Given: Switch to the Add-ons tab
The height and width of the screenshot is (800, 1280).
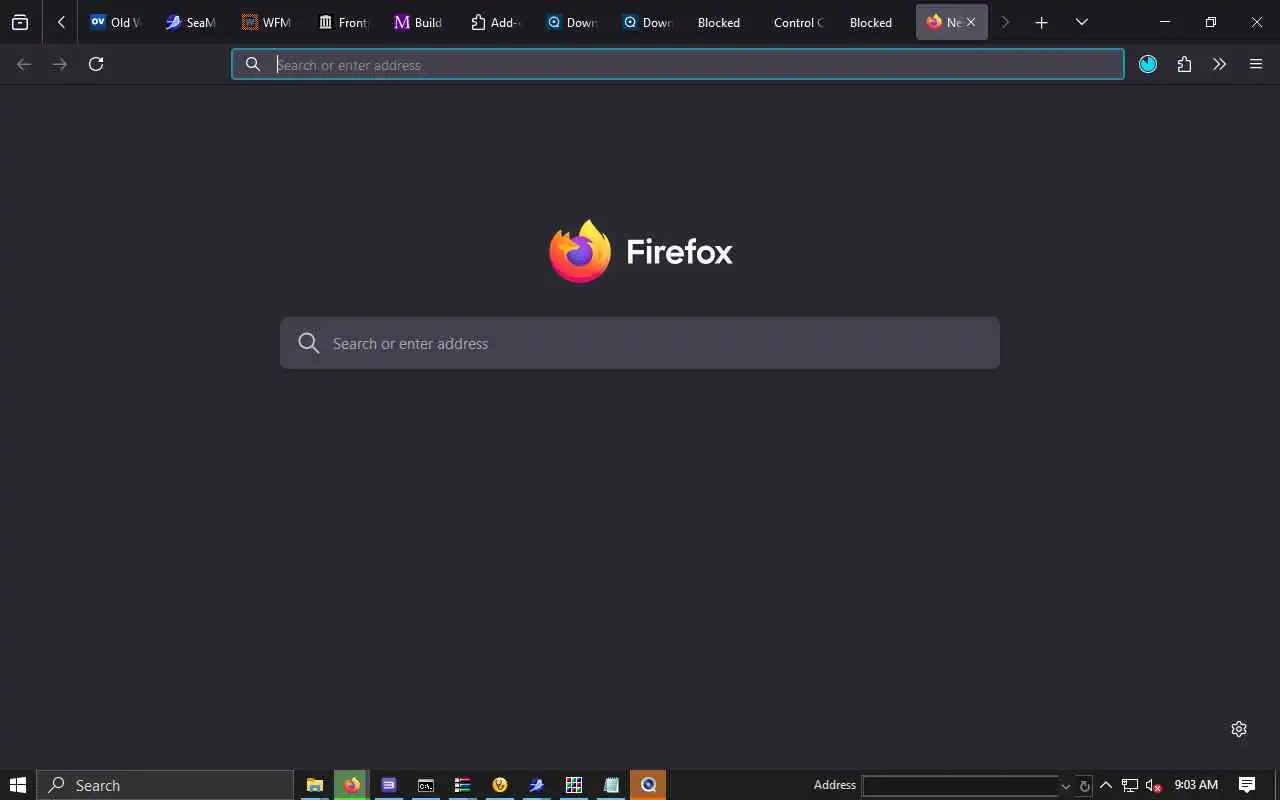Looking at the screenshot, I should point(494,22).
